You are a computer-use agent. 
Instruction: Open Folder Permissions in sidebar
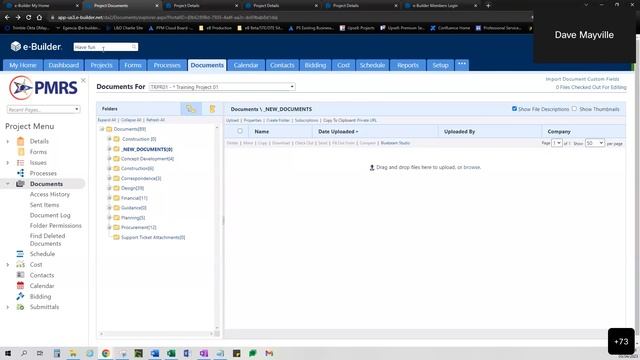56,225
